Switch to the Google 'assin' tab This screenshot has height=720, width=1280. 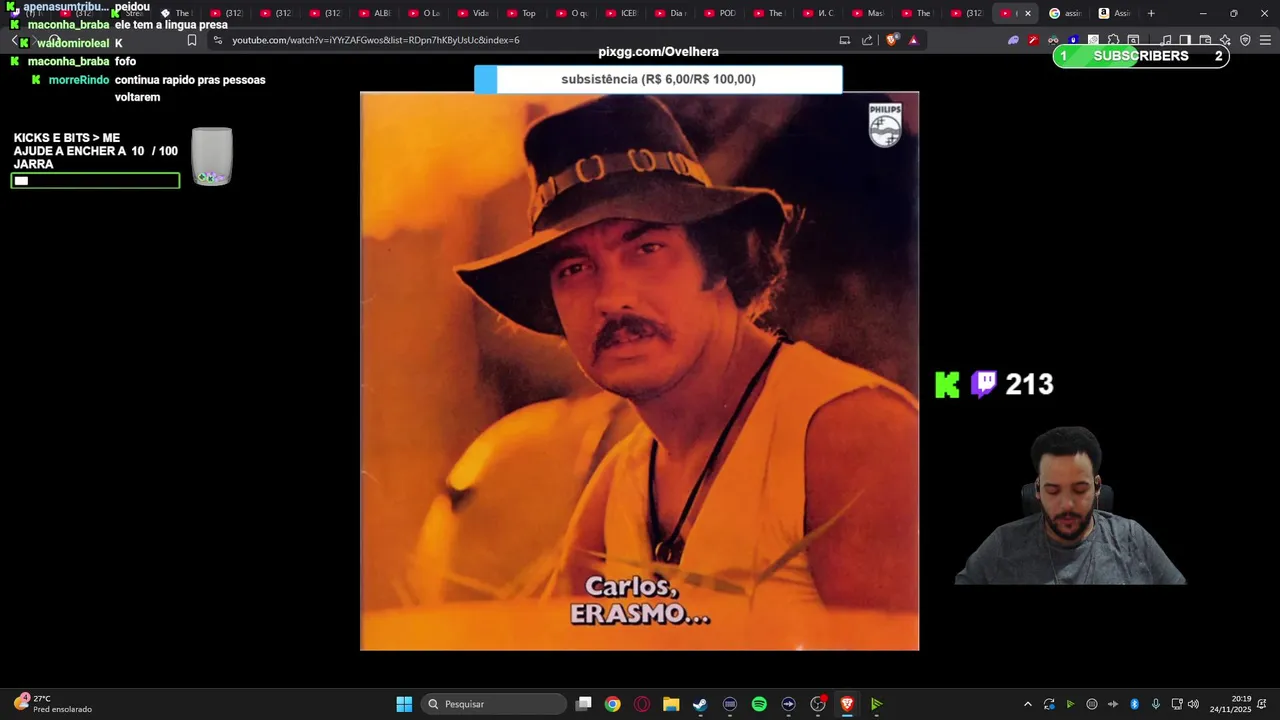(x=1065, y=13)
